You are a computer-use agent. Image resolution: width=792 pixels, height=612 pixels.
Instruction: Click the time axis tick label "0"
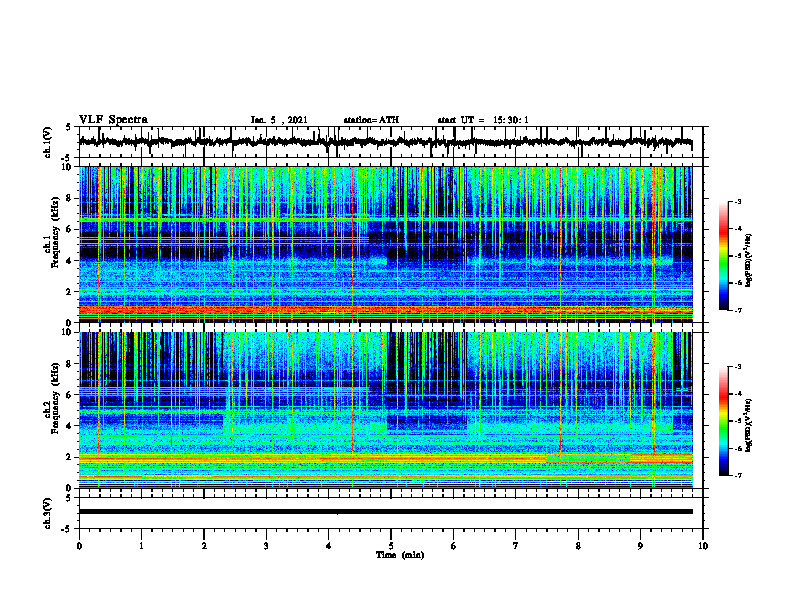79,546
